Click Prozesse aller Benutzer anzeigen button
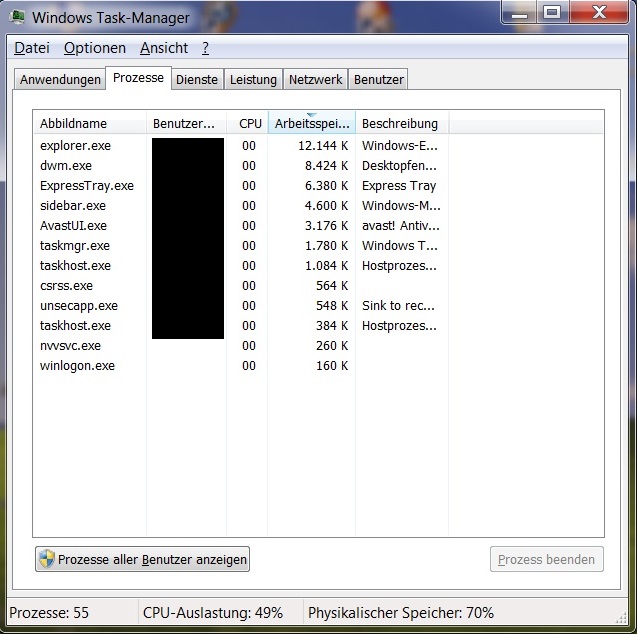638x634 pixels. 142,559
